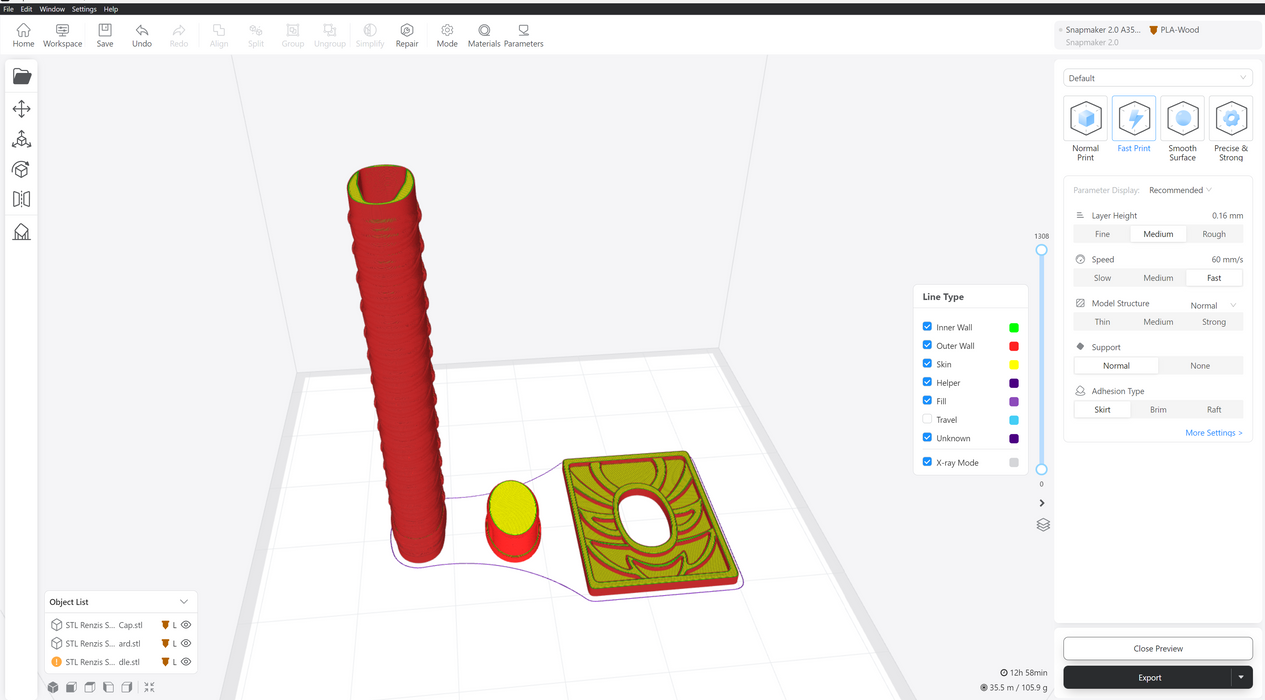Select the Move tool in left sidebar
The width and height of the screenshot is (1265, 700).
21,109
